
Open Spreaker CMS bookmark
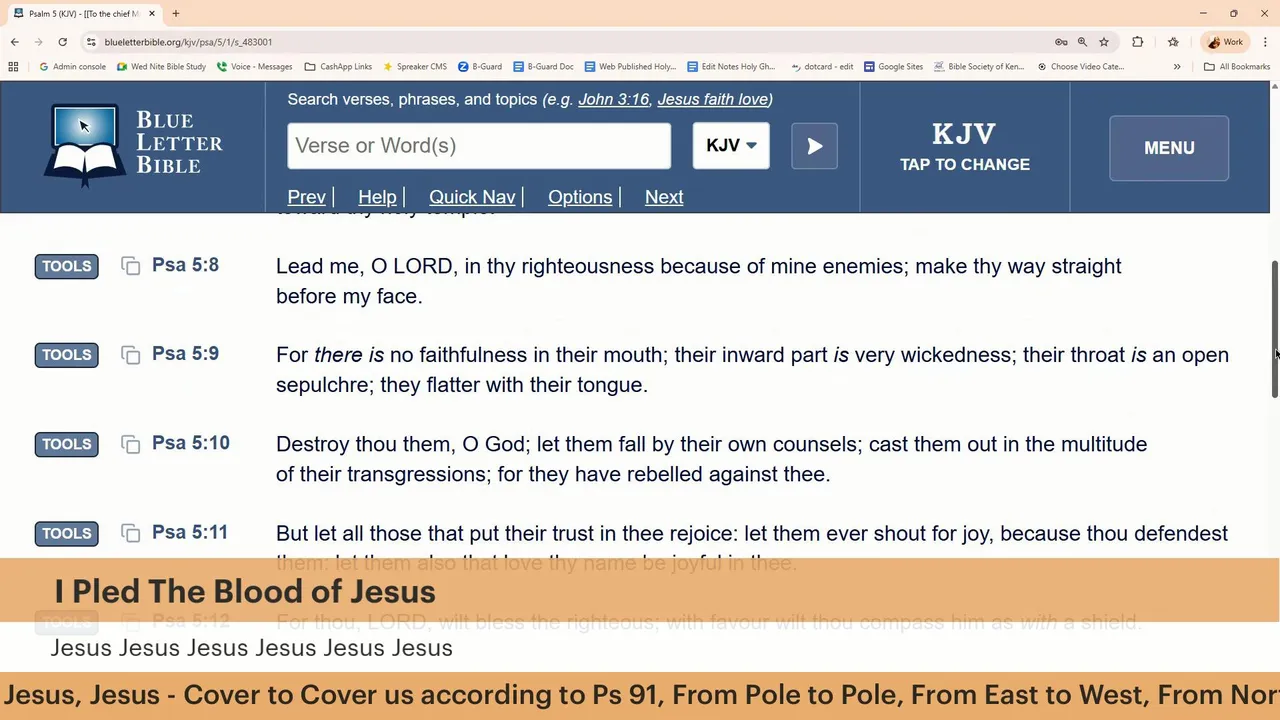[414, 67]
